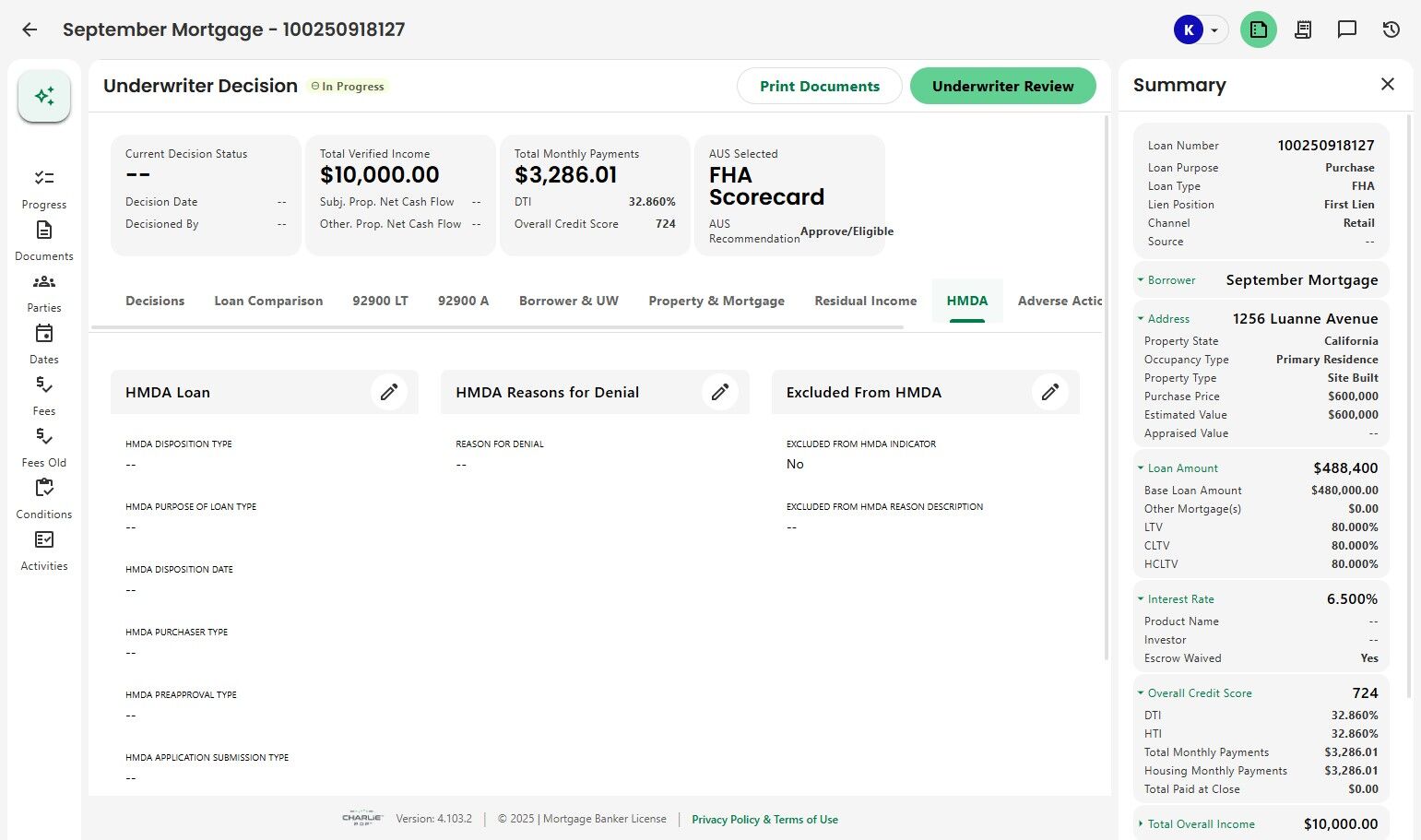Viewport: 1421px width, 840px height.
Task: Edit HMDA Reasons for Denial
Action: coord(719,392)
